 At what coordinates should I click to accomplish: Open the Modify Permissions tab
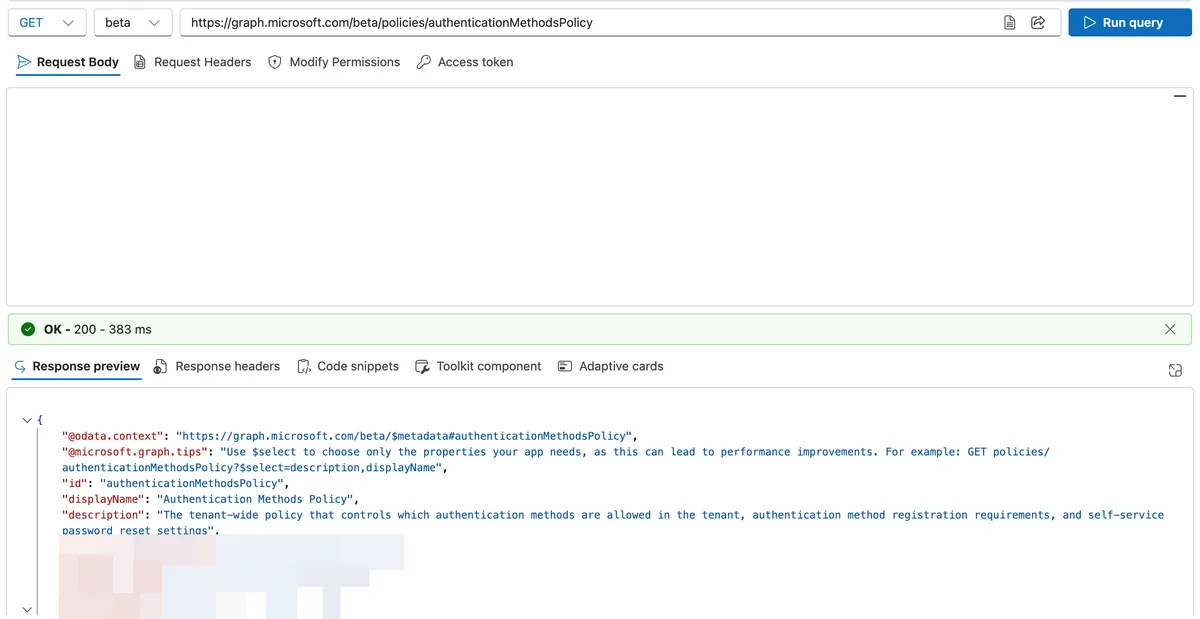click(x=334, y=62)
